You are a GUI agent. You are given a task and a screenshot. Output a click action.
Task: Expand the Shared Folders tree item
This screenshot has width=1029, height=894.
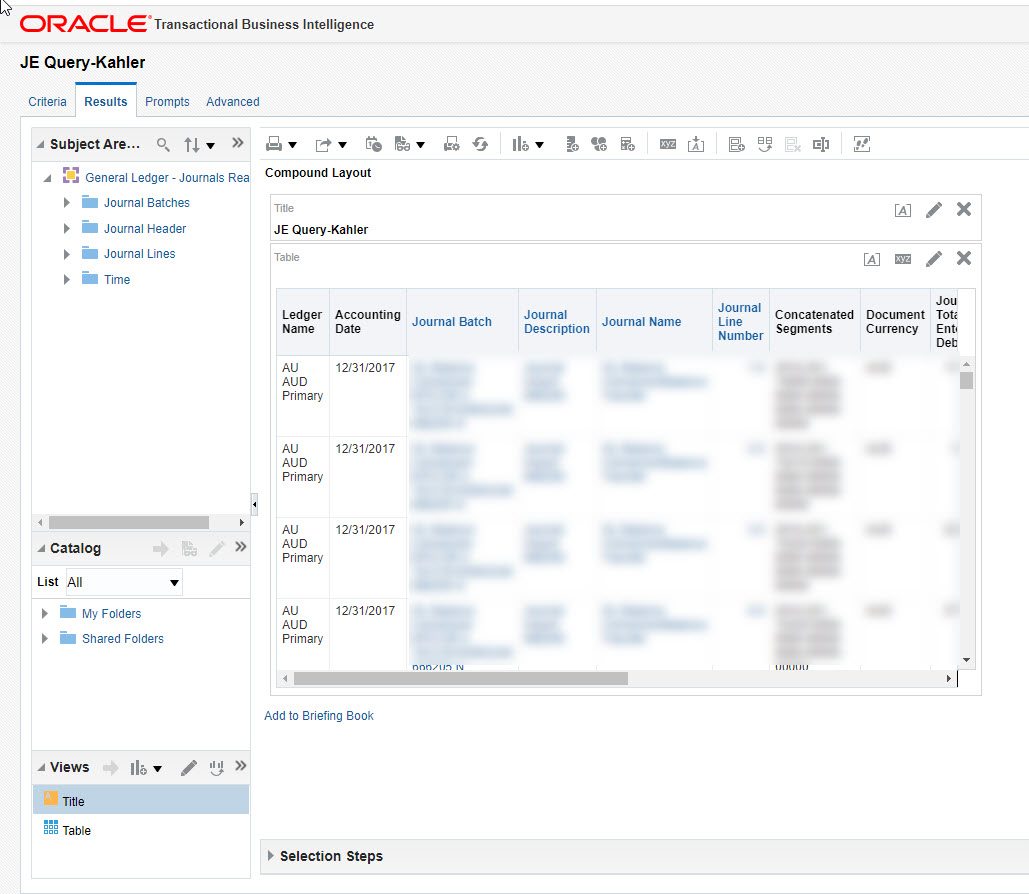[x=43, y=638]
